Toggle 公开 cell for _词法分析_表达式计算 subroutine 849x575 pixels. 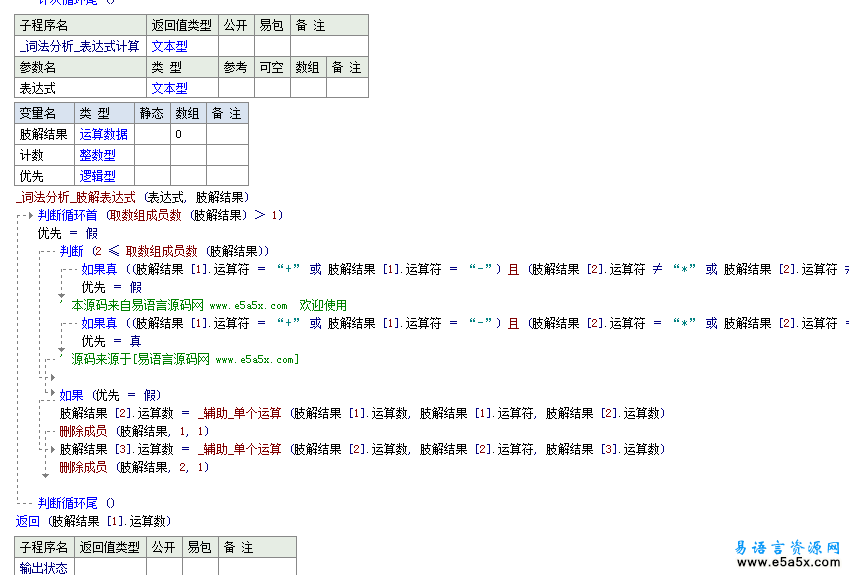coord(235,46)
